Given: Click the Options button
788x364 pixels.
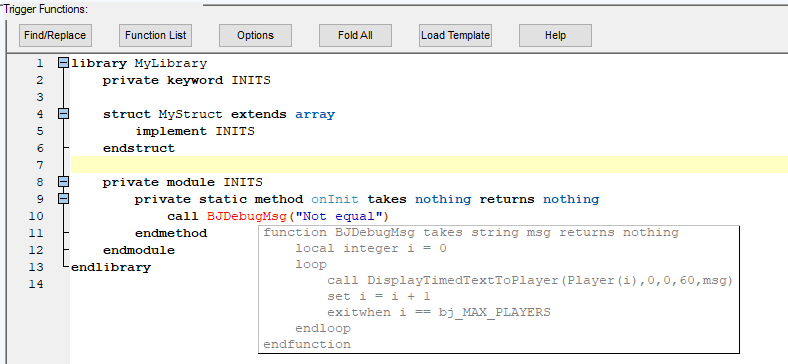Looking at the screenshot, I should click(x=255, y=35).
